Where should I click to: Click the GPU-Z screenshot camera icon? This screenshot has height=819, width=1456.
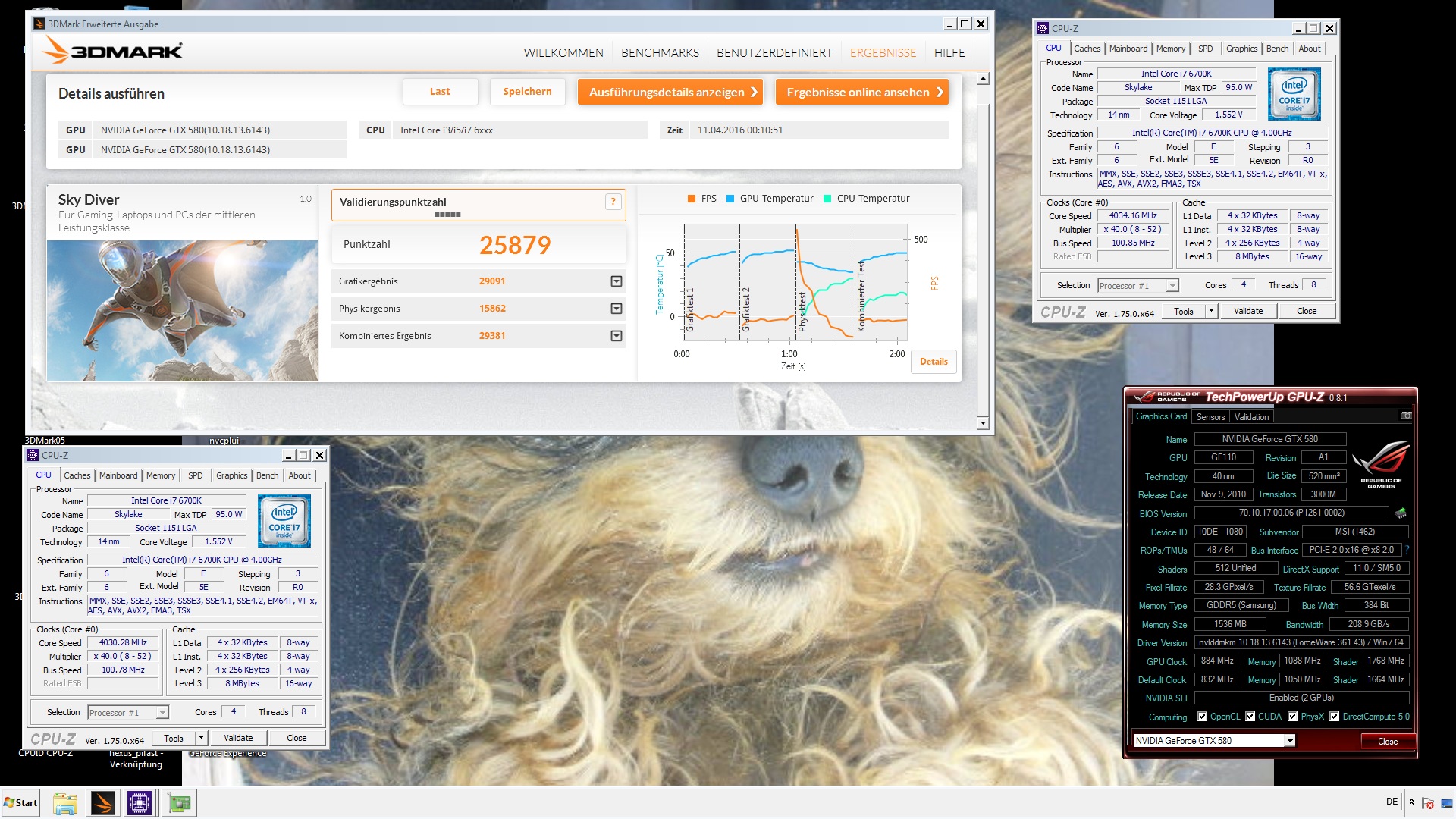coord(1406,416)
